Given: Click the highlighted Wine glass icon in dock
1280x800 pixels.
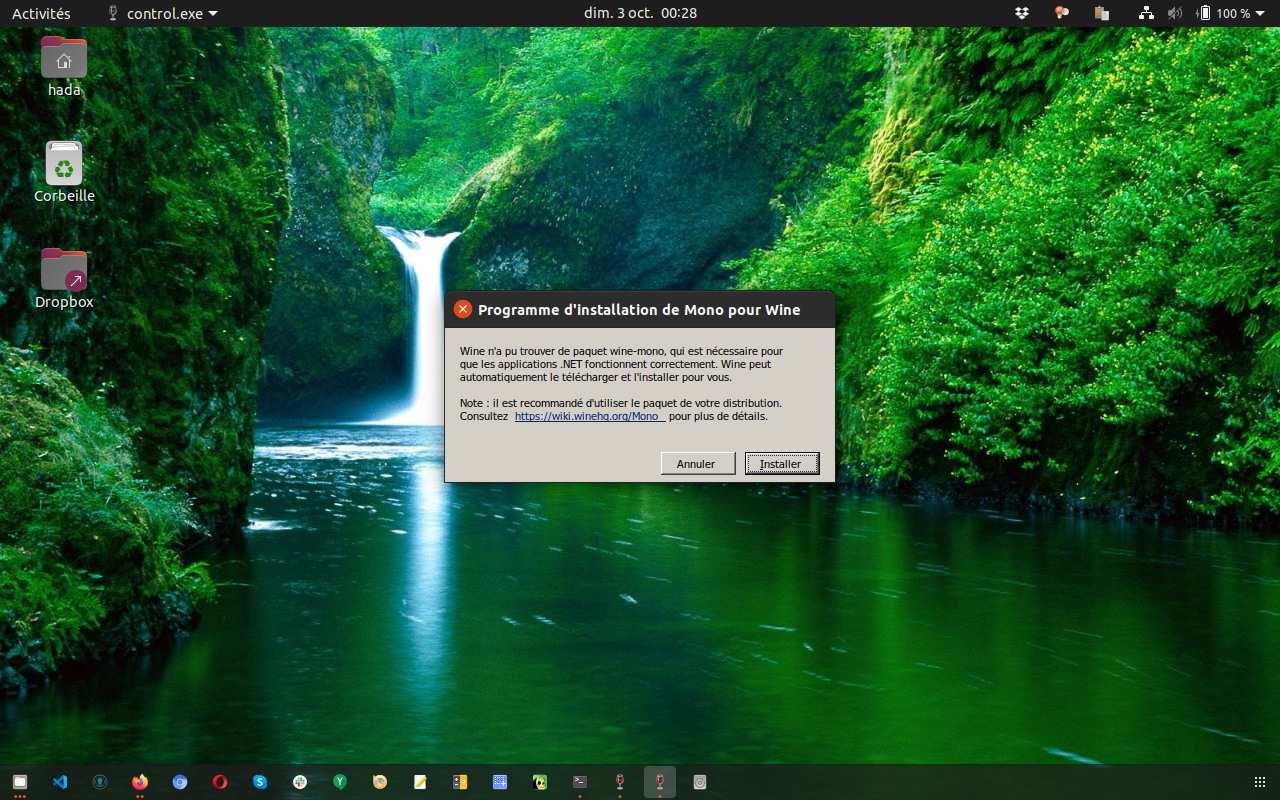Looking at the screenshot, I should point(660,782).
